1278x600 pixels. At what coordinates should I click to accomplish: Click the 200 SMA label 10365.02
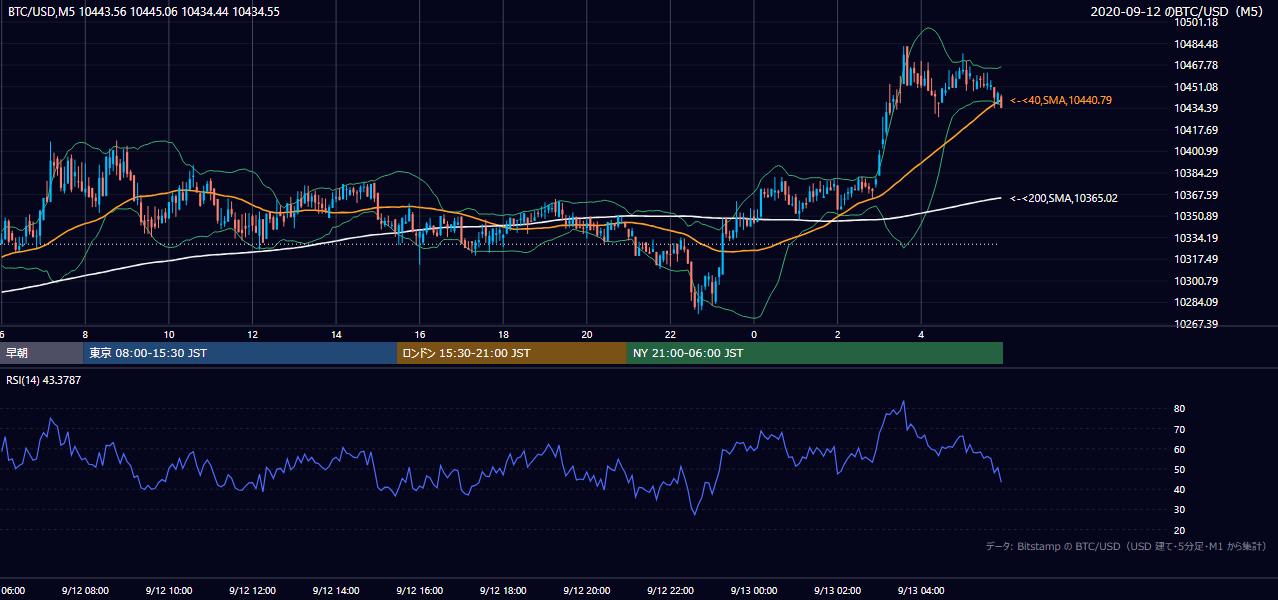(x=1064, y=198)
